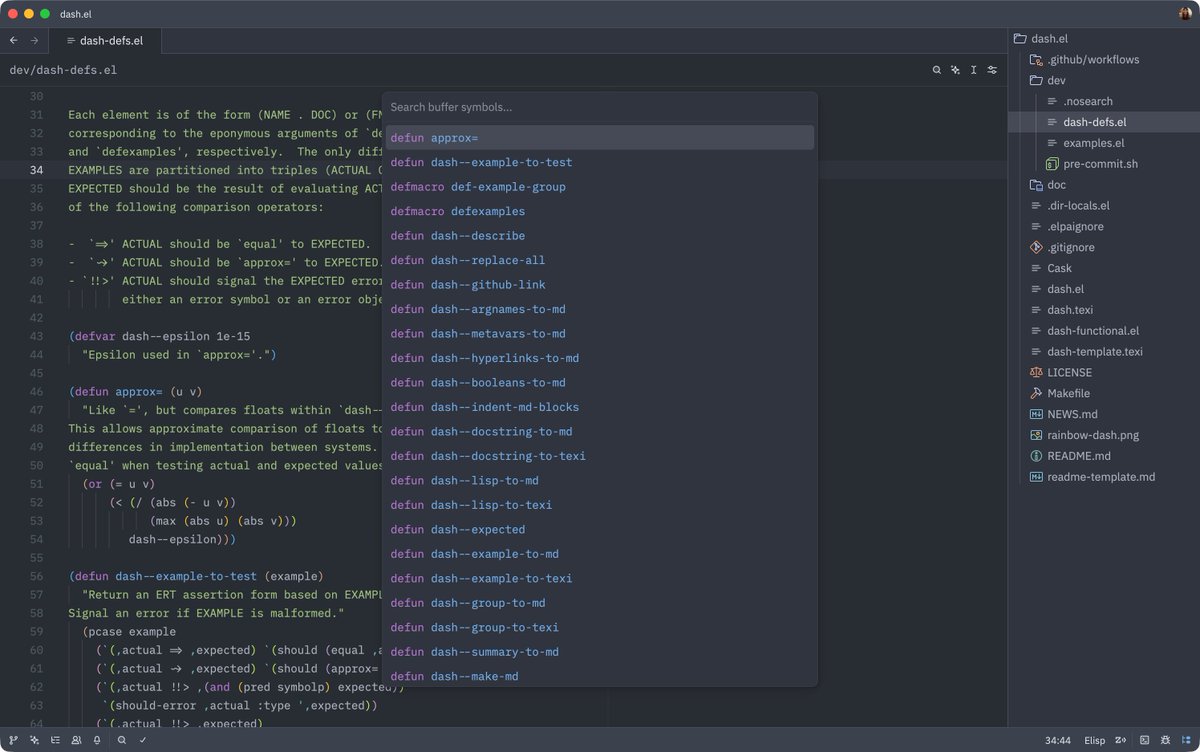The height and width of the screenshot is (752, 1200).
Task: Show diagnostics checkmark in status bar
Action: pyautogui.click(x=143, y=740)
